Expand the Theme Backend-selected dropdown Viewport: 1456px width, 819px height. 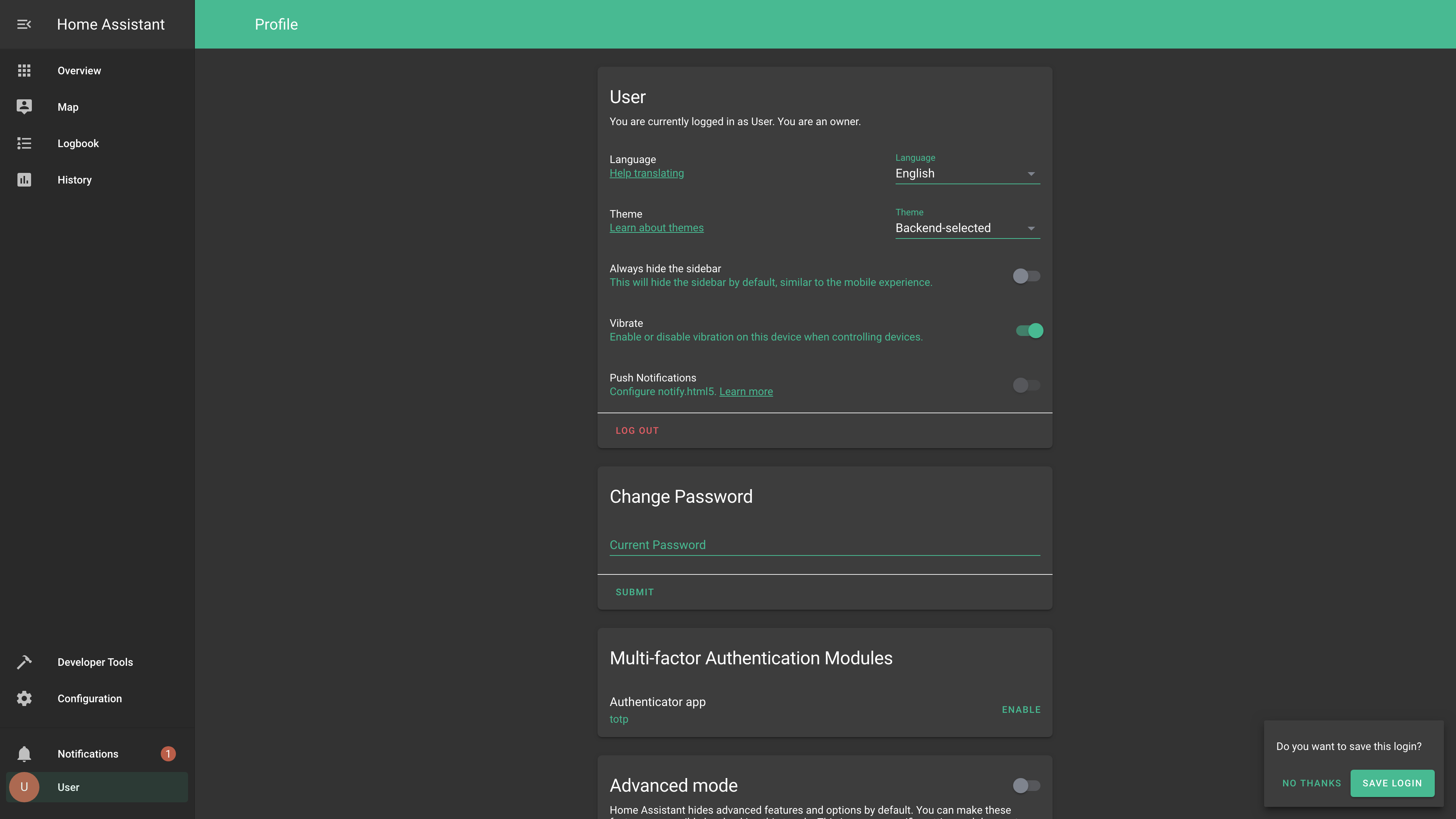coord(967,228)
